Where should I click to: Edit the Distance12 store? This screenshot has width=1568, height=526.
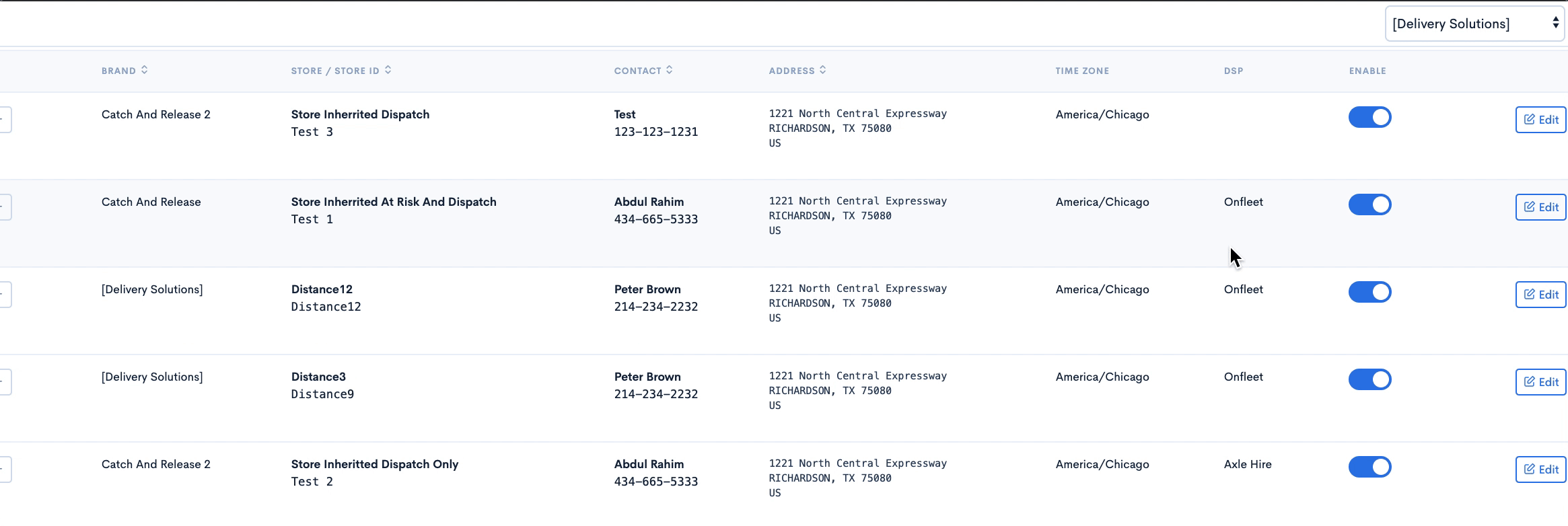(x=1541, y=295)
